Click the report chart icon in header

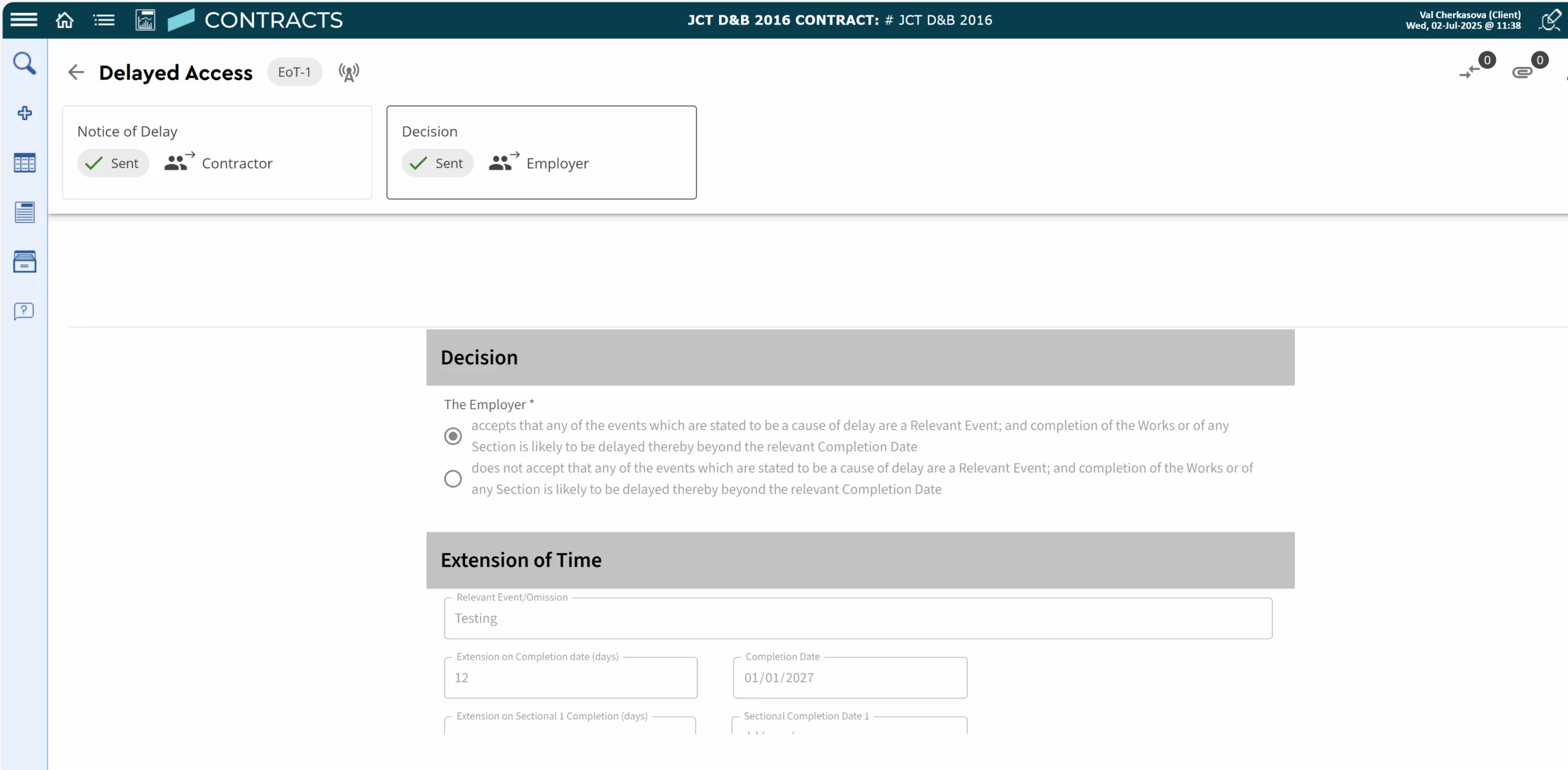click(145, 20)
